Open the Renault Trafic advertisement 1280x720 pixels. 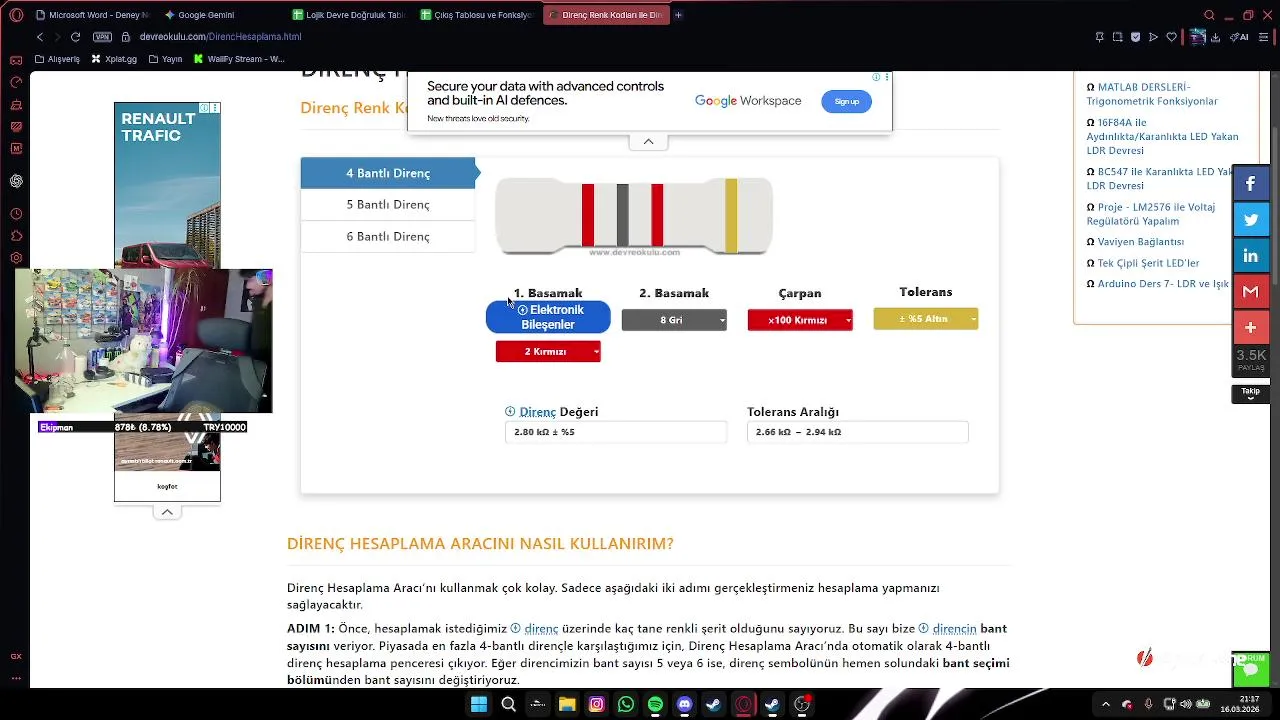tap(167, 185)
